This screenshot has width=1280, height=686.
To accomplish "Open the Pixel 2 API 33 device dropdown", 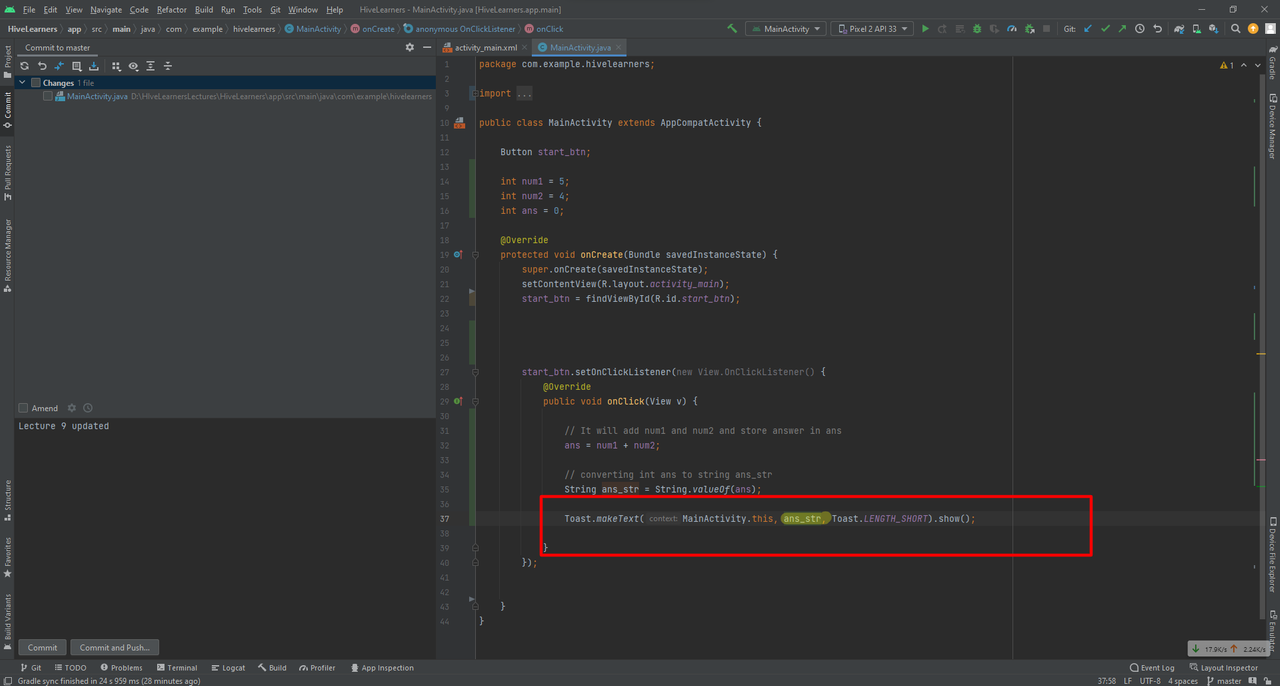I will pos(872,29).
